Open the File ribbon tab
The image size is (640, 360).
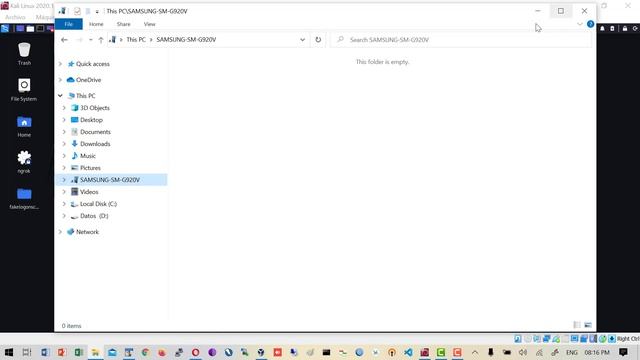pos(69,24)
